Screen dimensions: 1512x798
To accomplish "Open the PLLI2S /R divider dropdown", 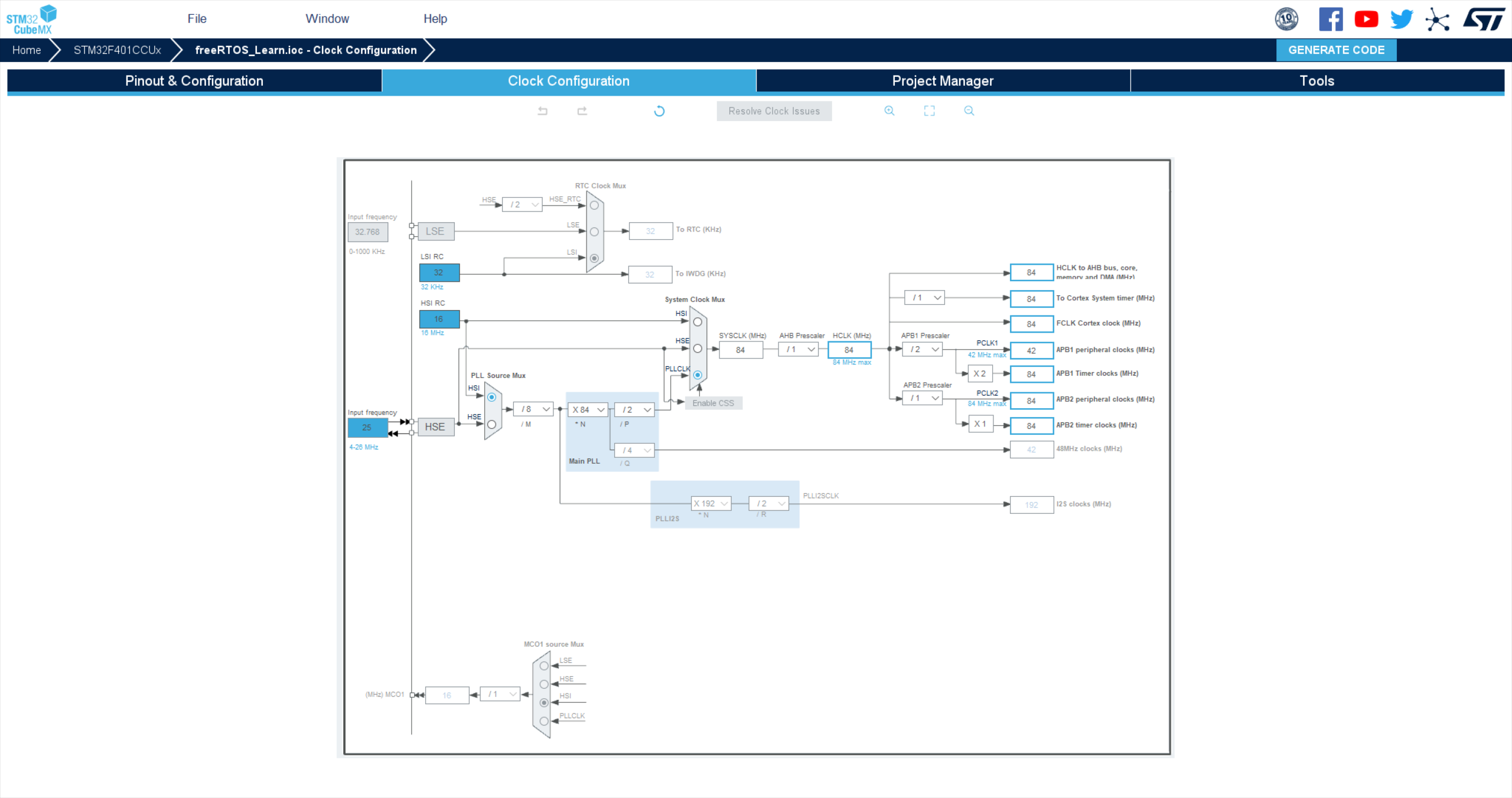I will (x=769, y=504).
